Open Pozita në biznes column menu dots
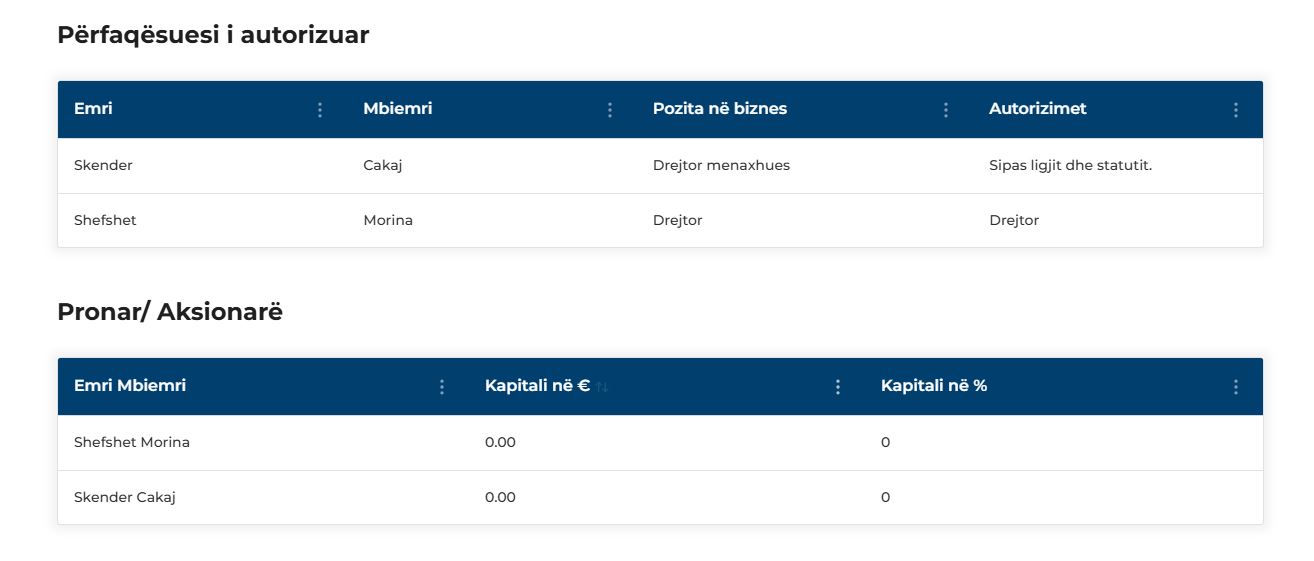Viewport: 1314px width, 561px height. (946, 110)
